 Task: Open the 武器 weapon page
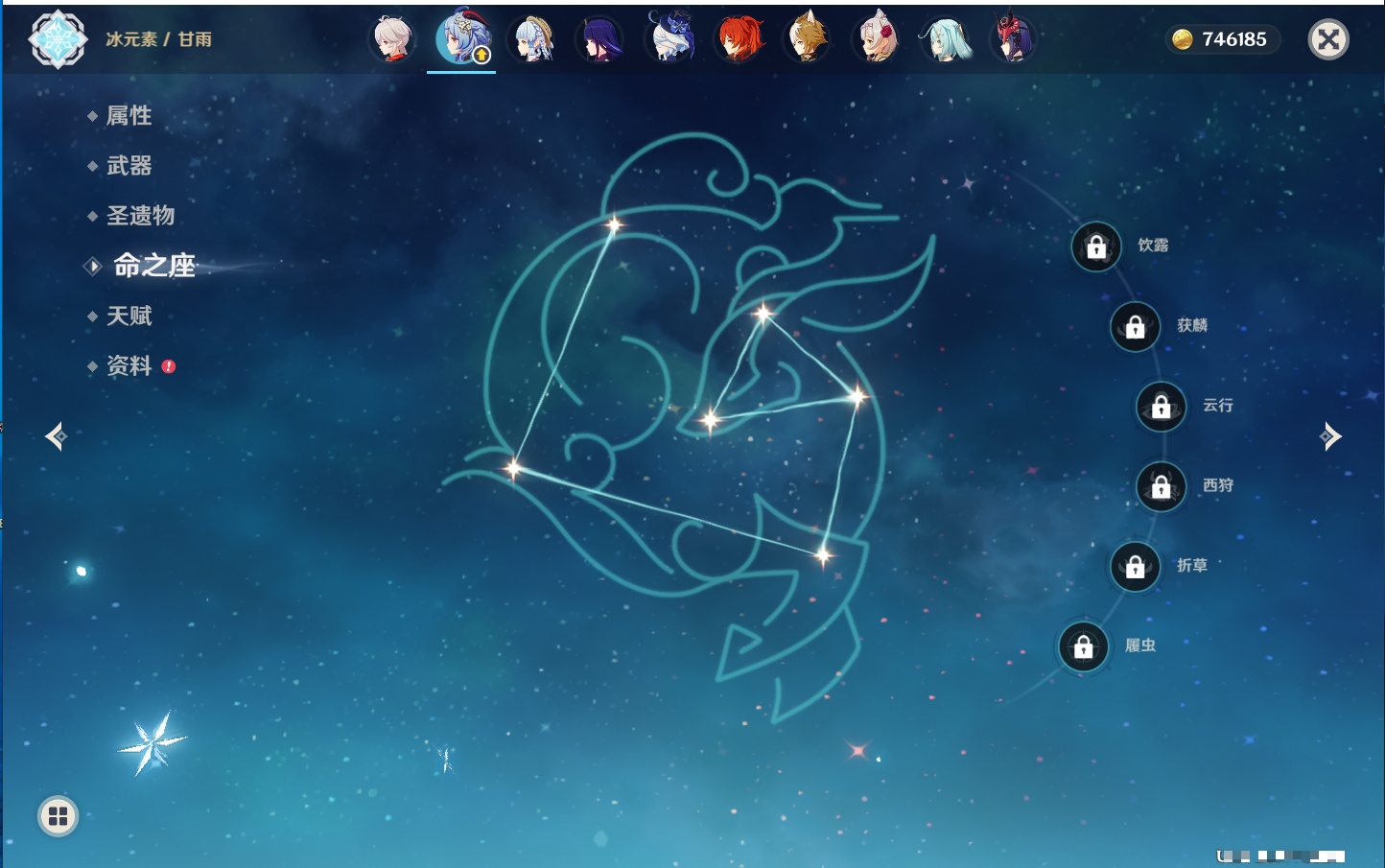(x=129, y=166)
